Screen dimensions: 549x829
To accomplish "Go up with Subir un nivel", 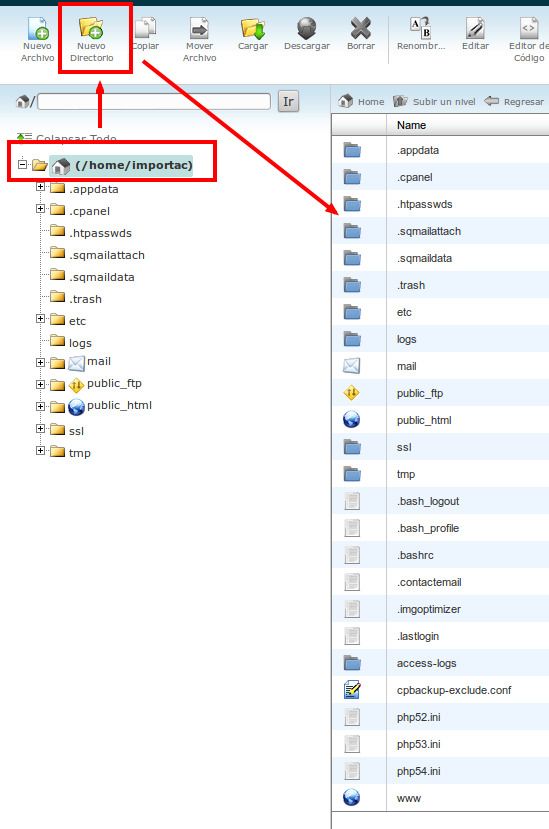I will click(x=434, y=101).
